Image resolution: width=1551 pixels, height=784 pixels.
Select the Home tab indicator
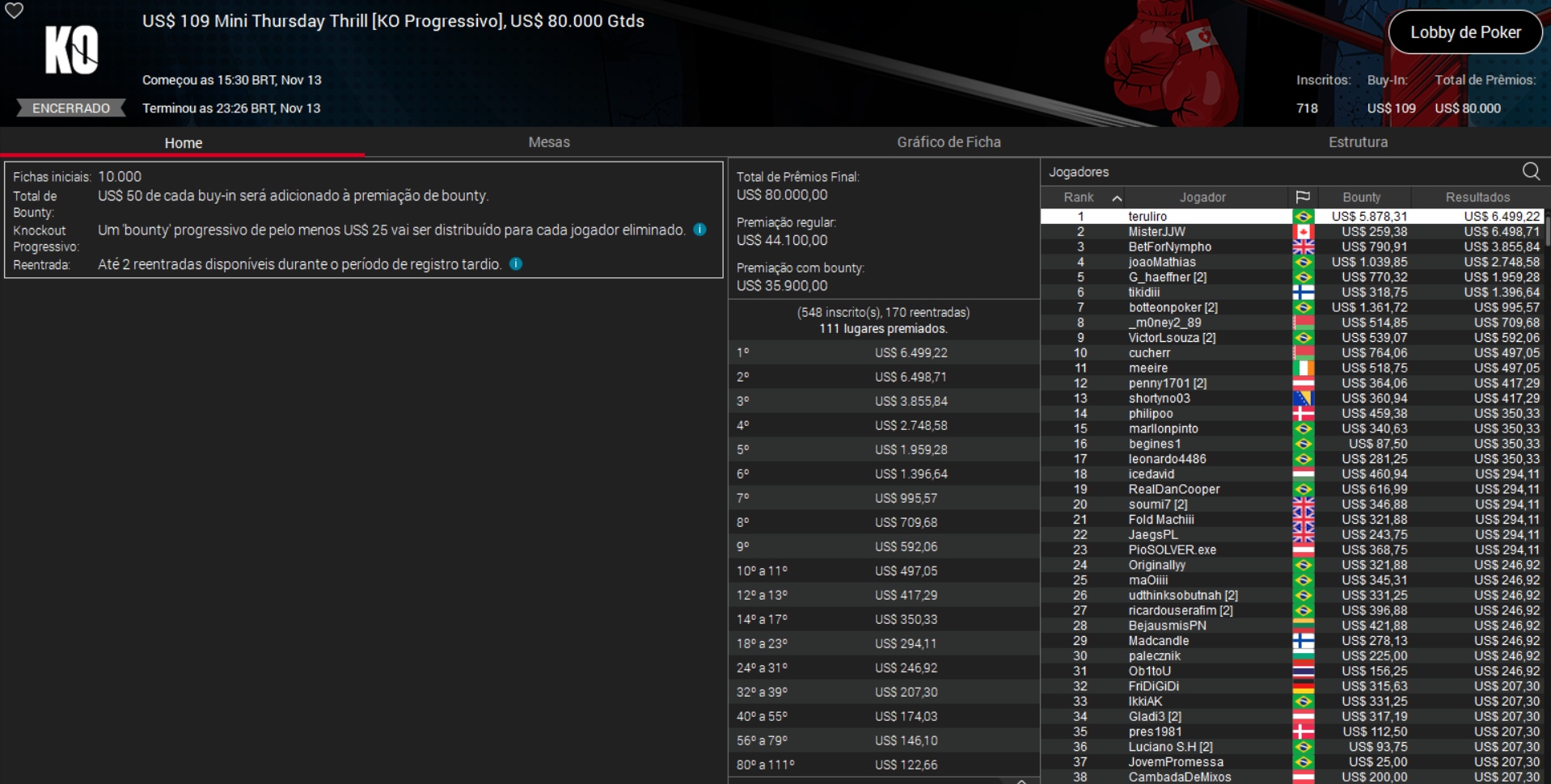(x=183, y=142)
